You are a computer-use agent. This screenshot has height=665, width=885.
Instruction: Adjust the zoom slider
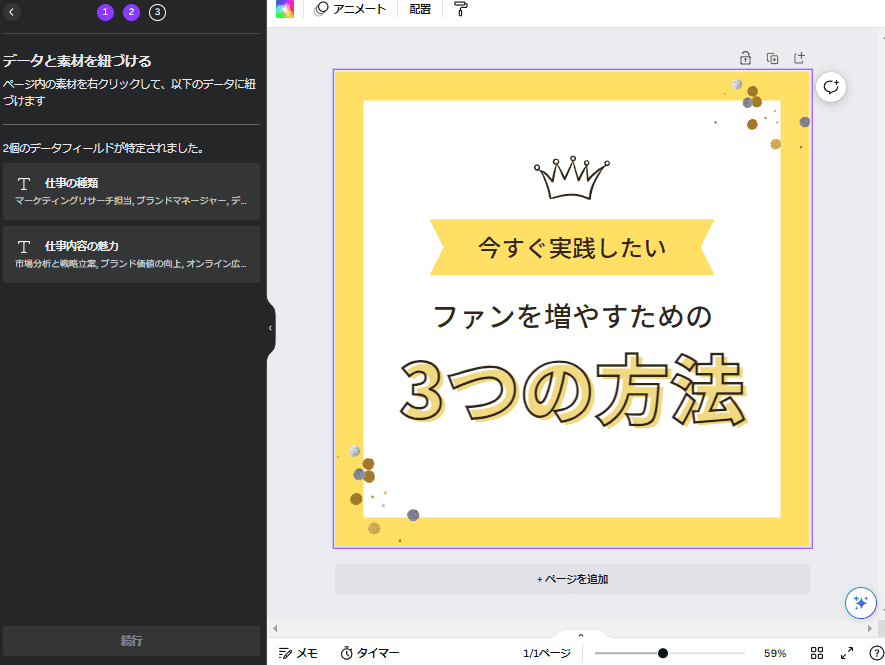click(663, 652)
